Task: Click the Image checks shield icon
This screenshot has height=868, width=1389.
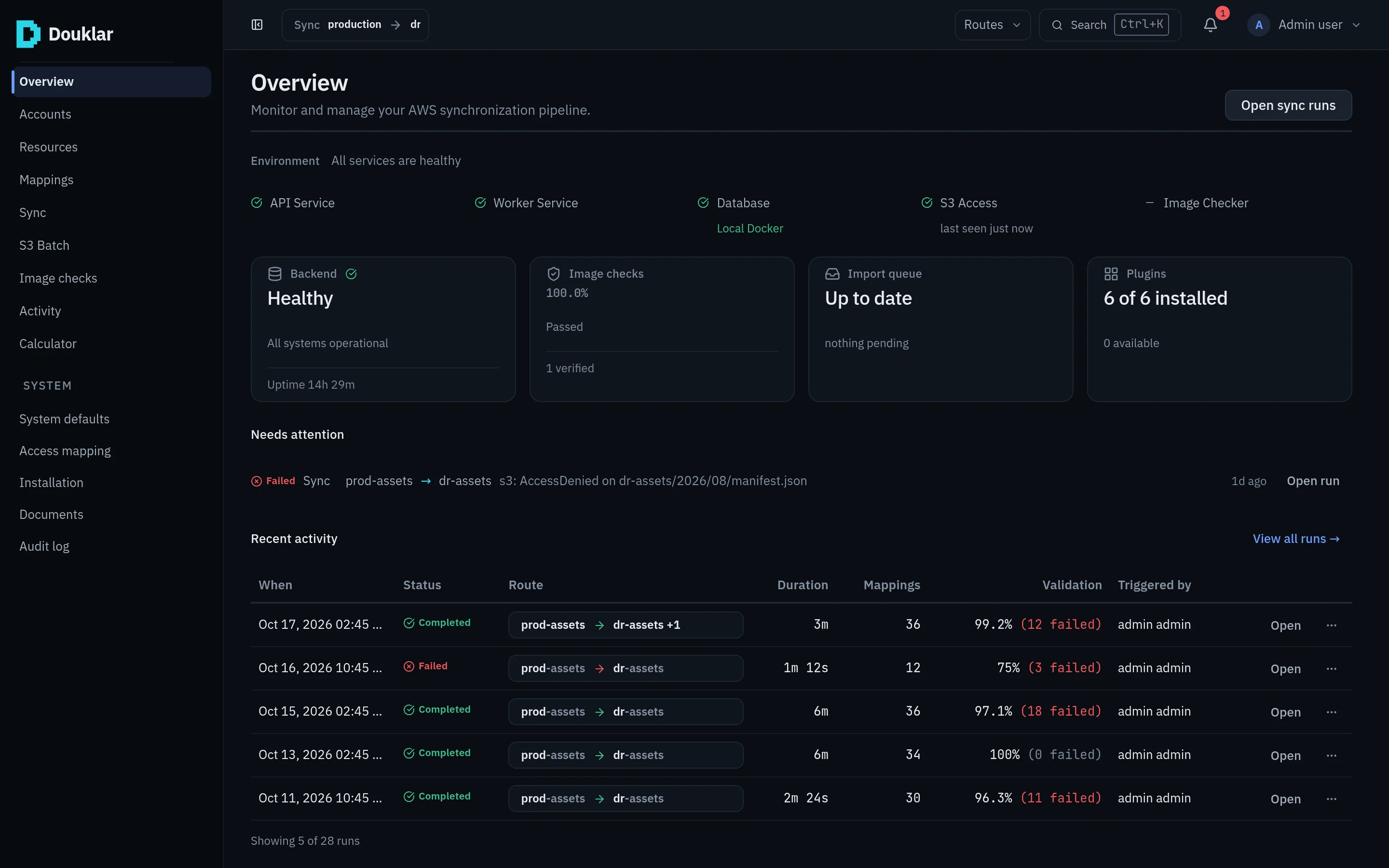Action: [x=553, y=274]
